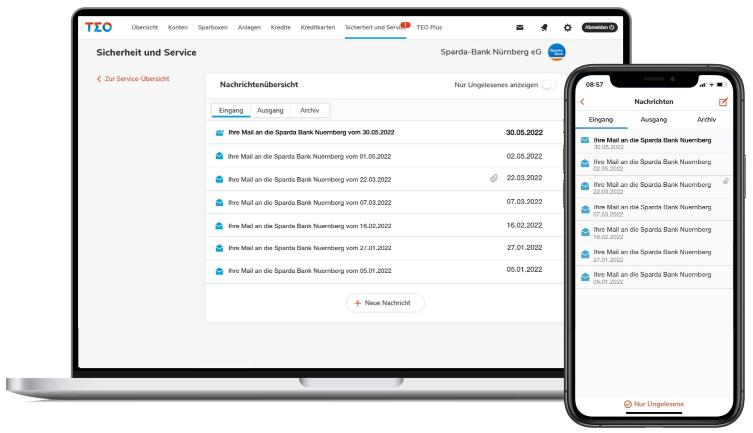Open desktop message title vom 07.03.2022

point(310,203)
